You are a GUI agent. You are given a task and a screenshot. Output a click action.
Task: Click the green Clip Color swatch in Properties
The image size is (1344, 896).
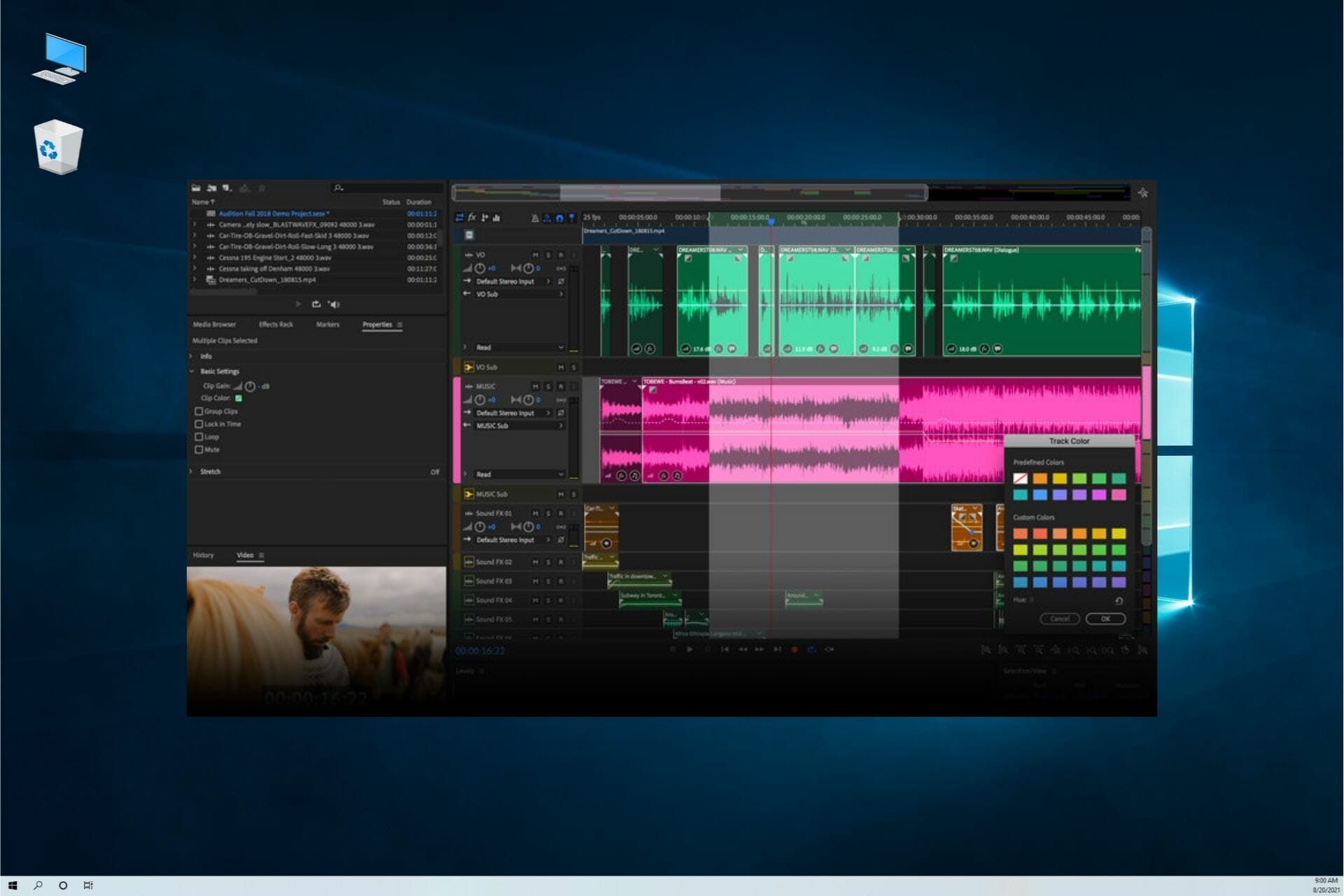[x=239, y=398]
